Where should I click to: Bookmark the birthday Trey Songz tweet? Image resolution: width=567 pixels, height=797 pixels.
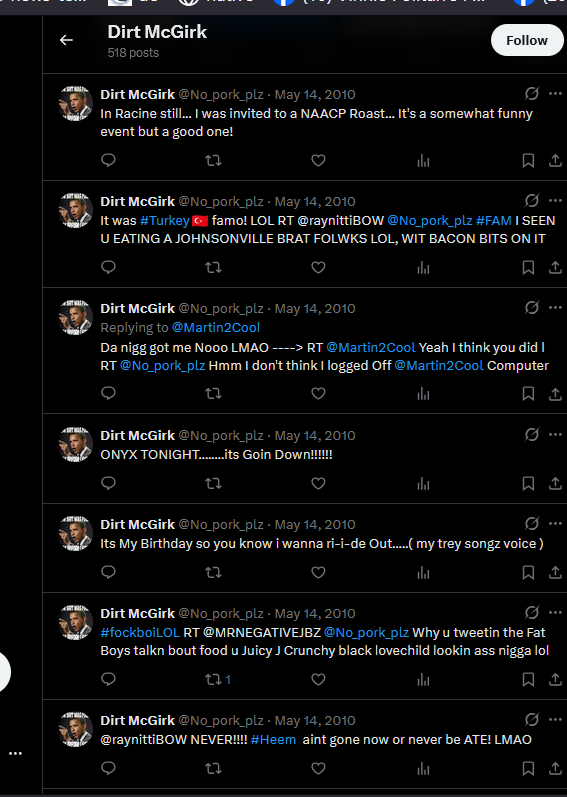pyautogui.click(x=528, y=573)
